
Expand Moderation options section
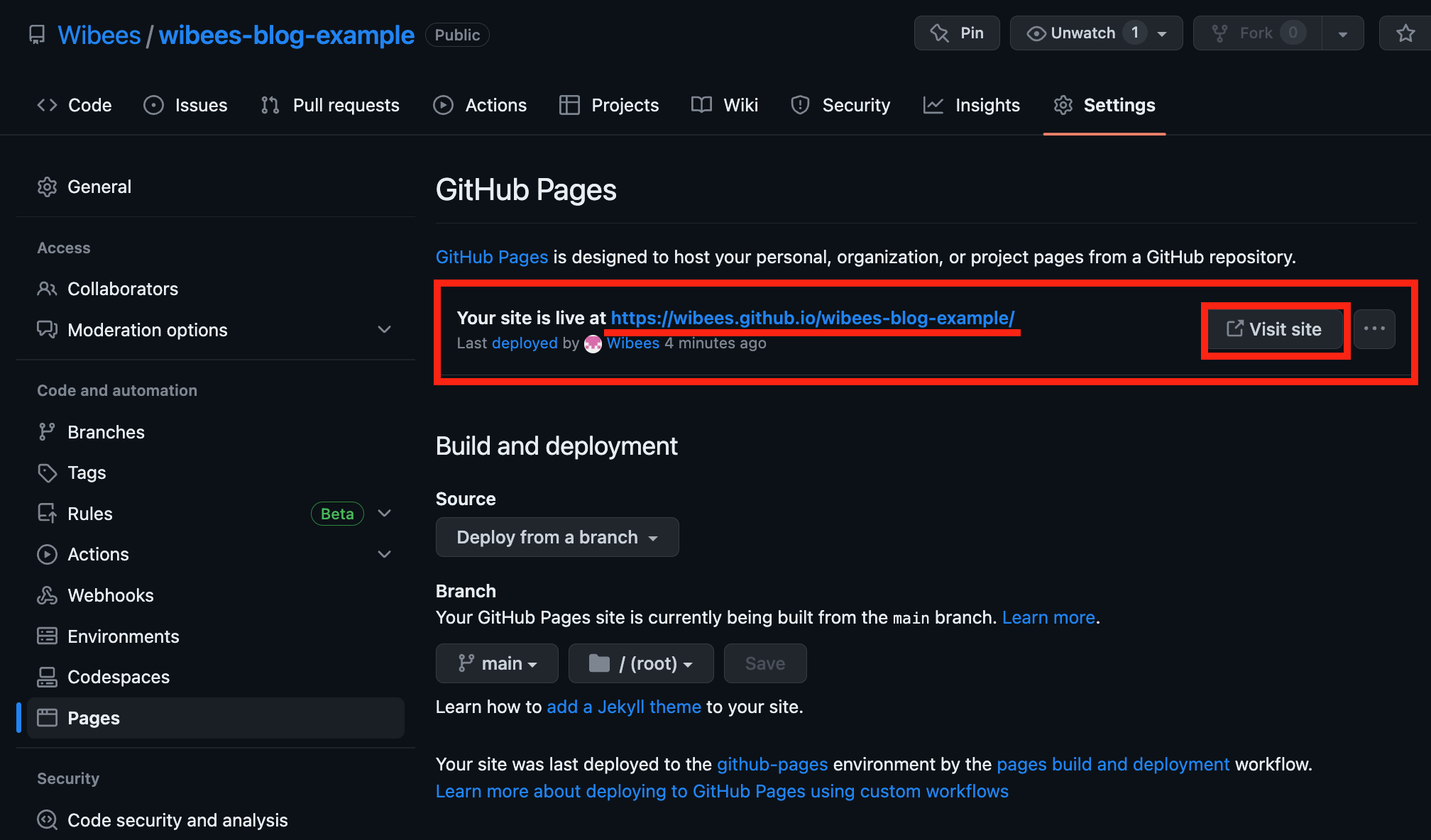384,329
